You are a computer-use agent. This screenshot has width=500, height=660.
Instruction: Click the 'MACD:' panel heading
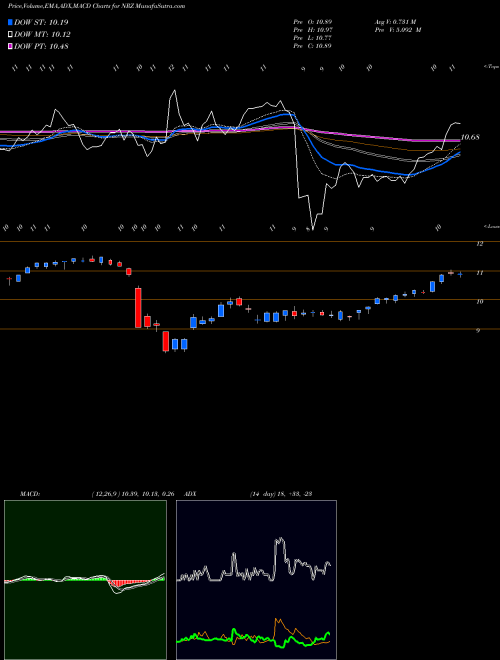click(30, 494)
